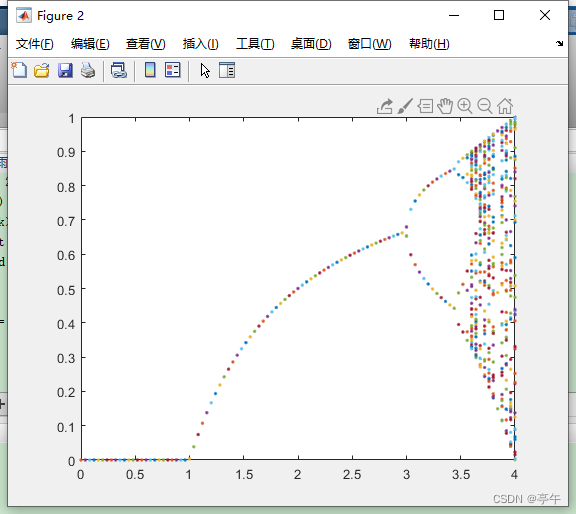This screenshot has height=514, width=576.
Task: Maximize the Figure 2 window
Action: tap(499, 15)
